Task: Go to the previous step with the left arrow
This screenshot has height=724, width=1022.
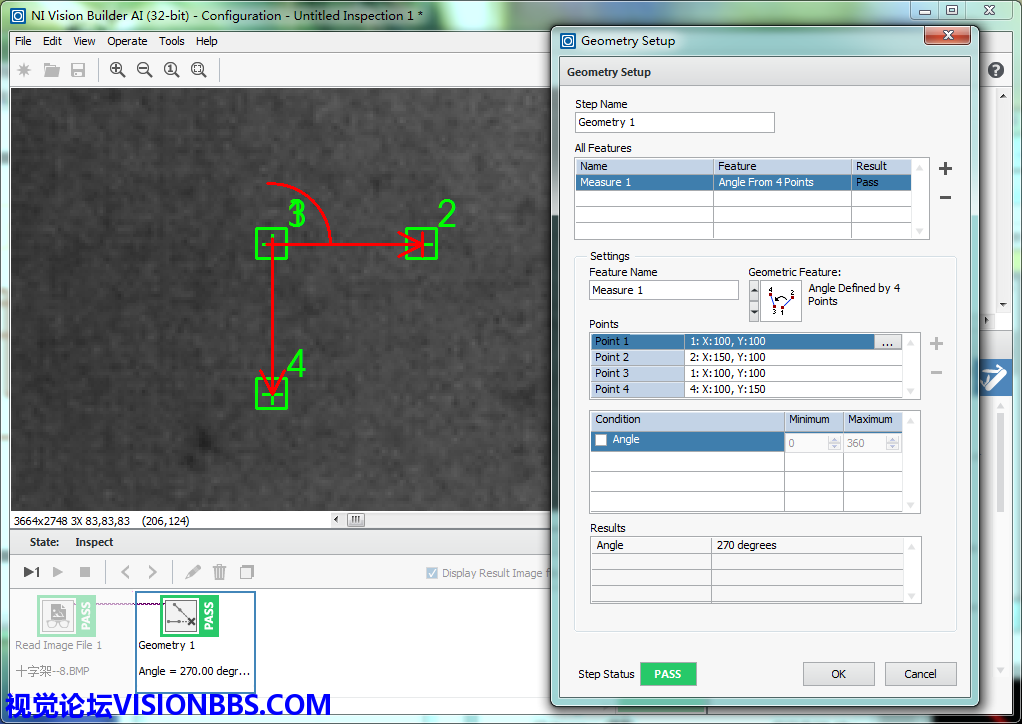Action: coord(125,572)
